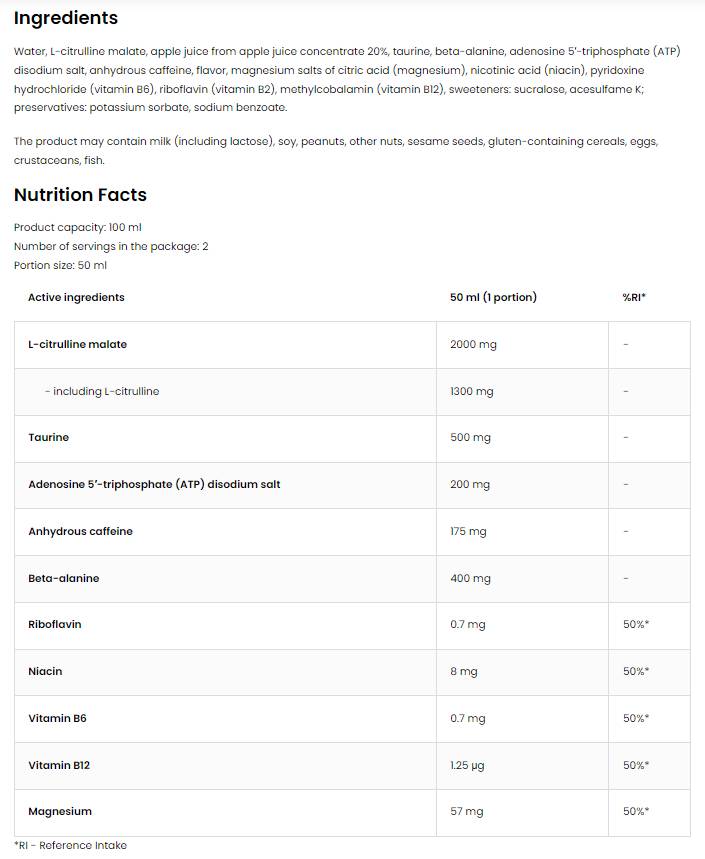Click the 'Active ingredients' column header

[x=76, y=297]
